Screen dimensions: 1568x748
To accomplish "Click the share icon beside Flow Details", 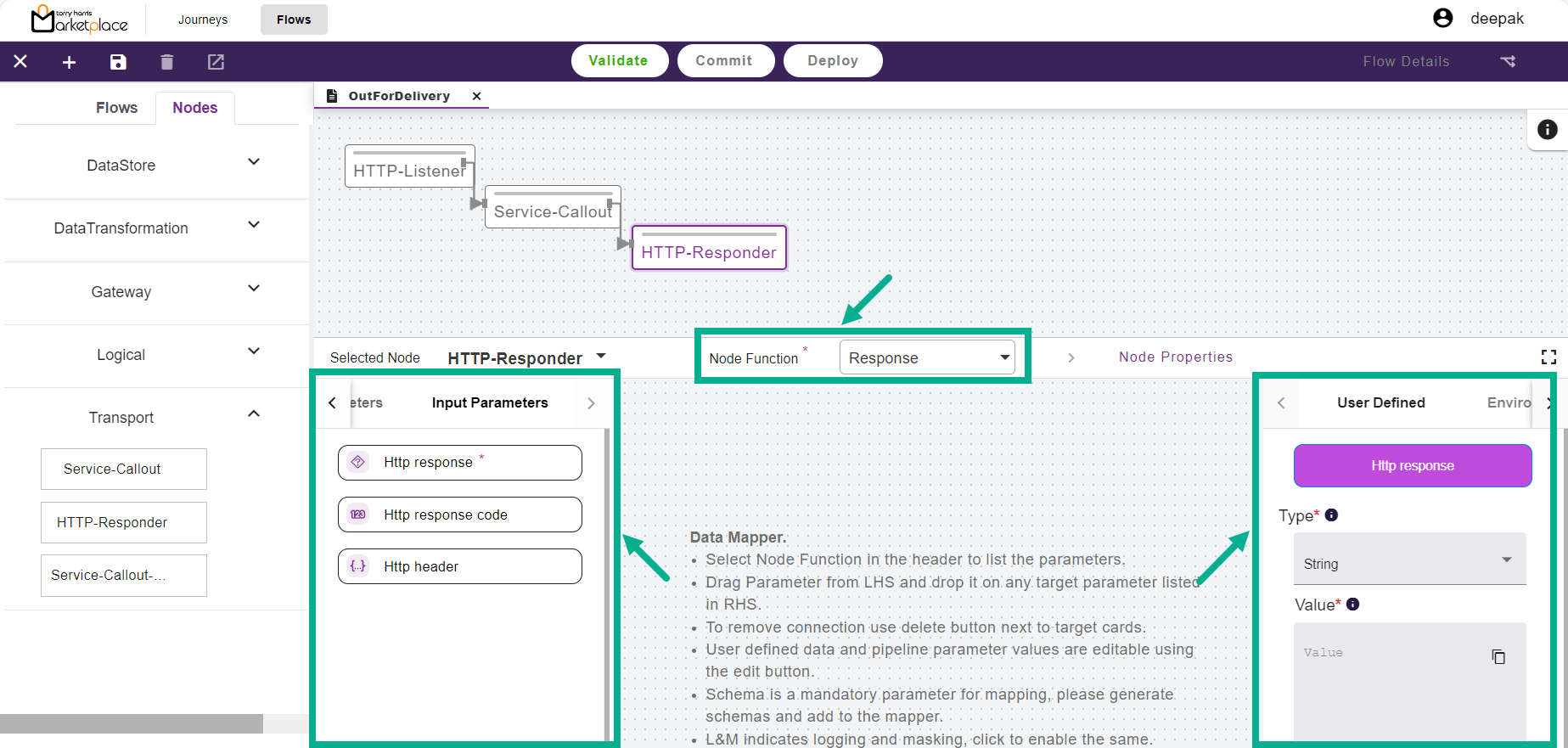I will (1508, 61).
